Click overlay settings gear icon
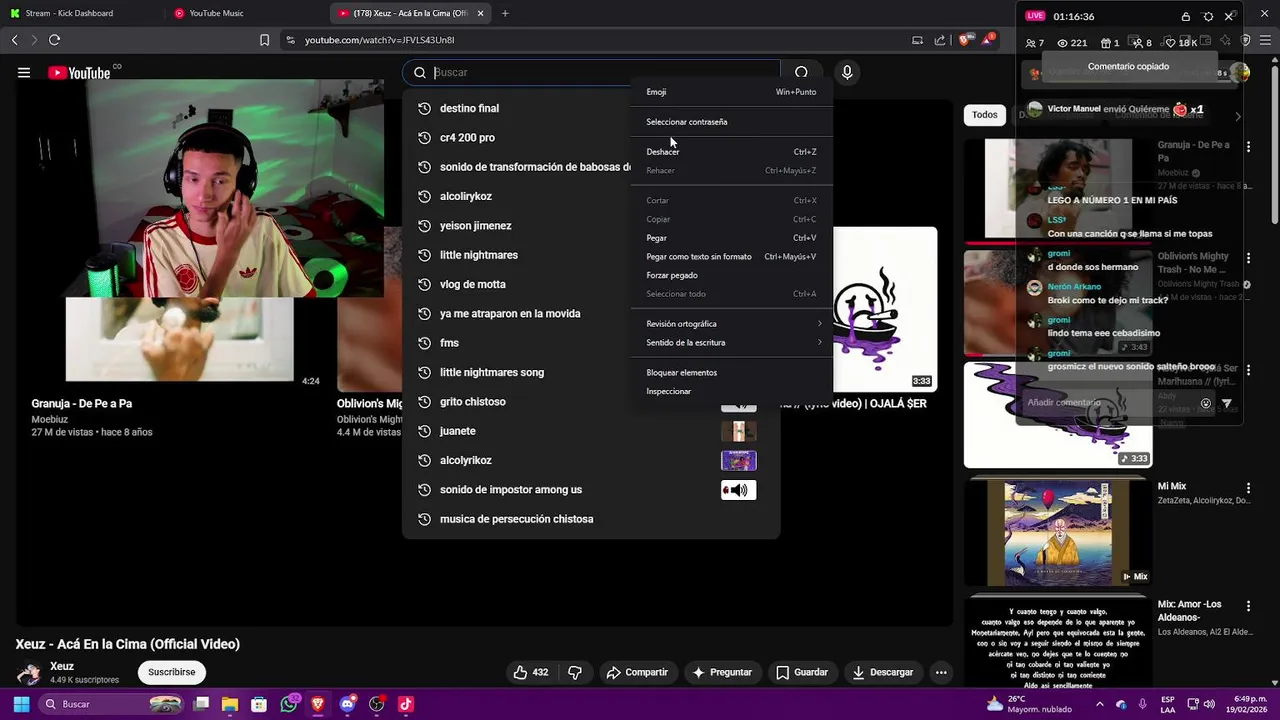This screenshot has height=720, width=1280. point(1208,16)
